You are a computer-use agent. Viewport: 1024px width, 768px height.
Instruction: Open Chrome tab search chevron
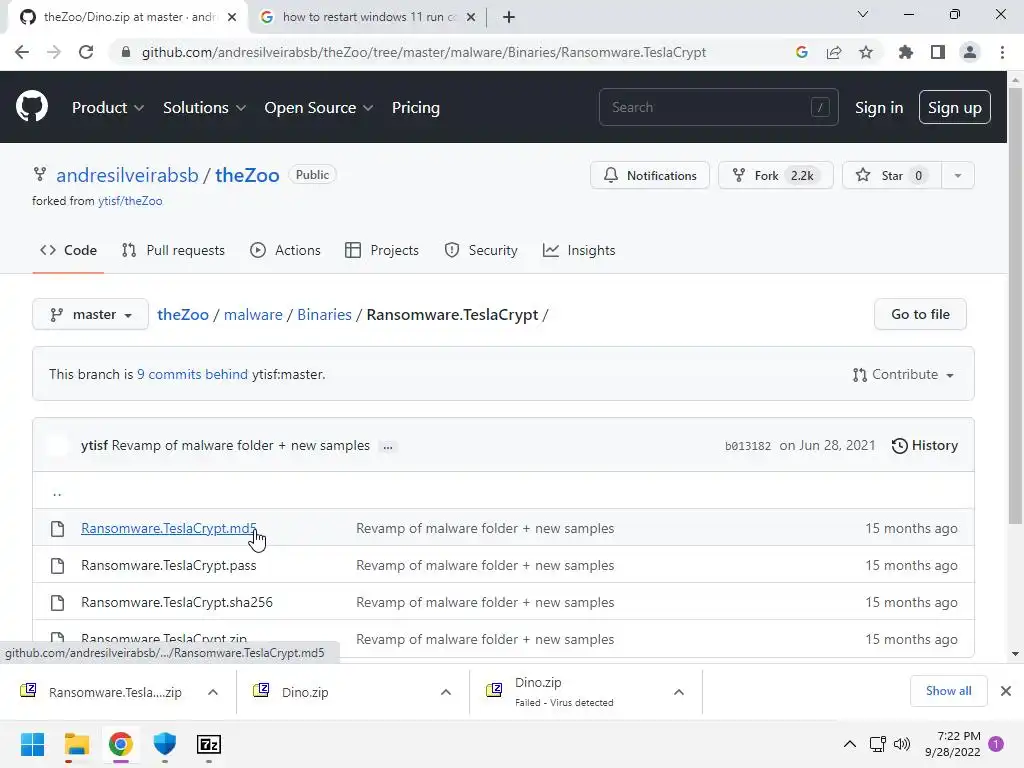pos(863,14)
